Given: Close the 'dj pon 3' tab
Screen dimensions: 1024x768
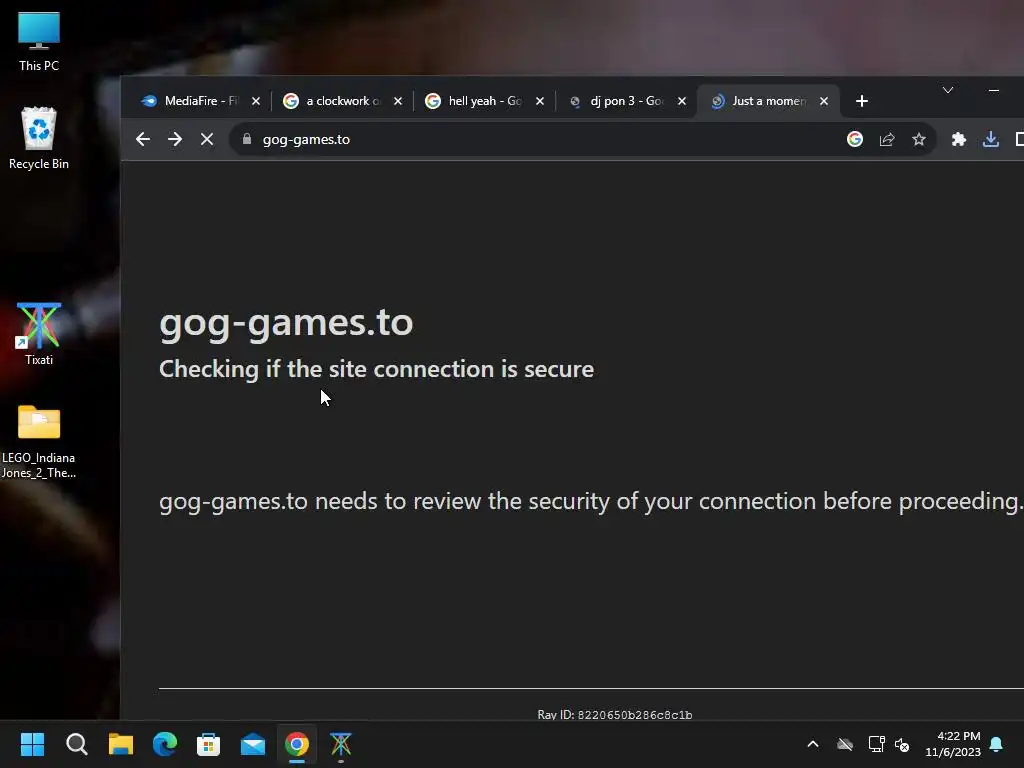Looking at the screenshot, I should (682, 101).
